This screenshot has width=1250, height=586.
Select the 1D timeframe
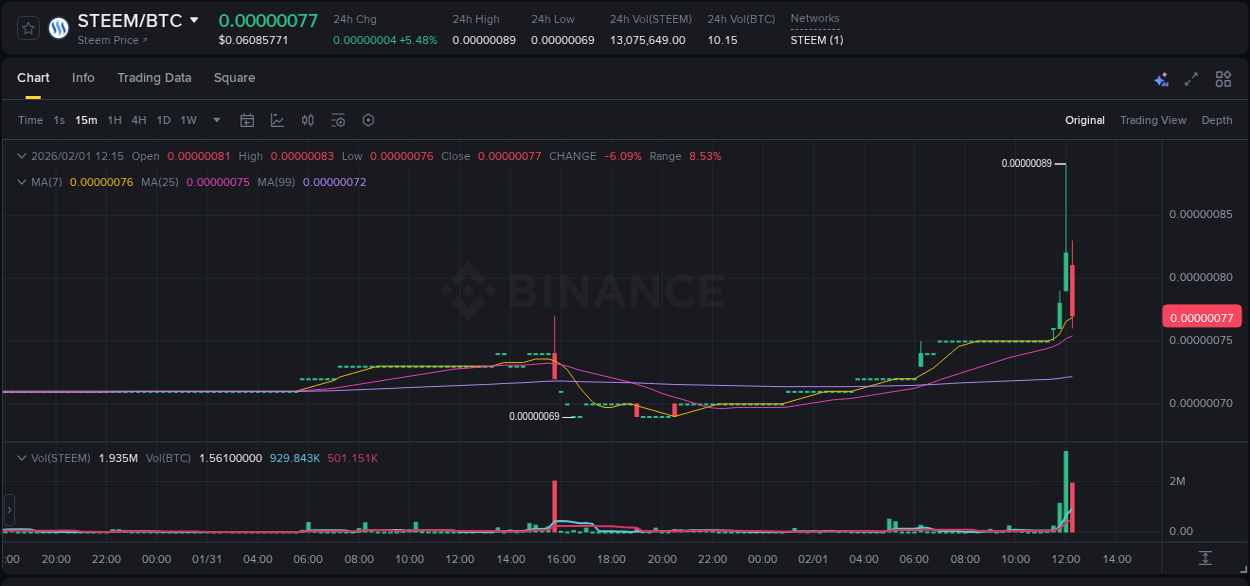163,120
